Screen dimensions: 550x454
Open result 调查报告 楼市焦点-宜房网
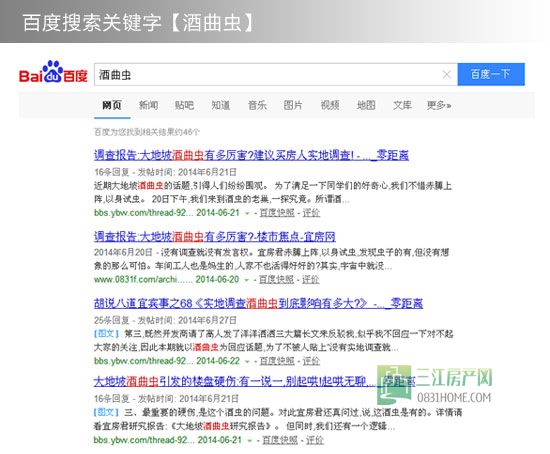point(215,237)
